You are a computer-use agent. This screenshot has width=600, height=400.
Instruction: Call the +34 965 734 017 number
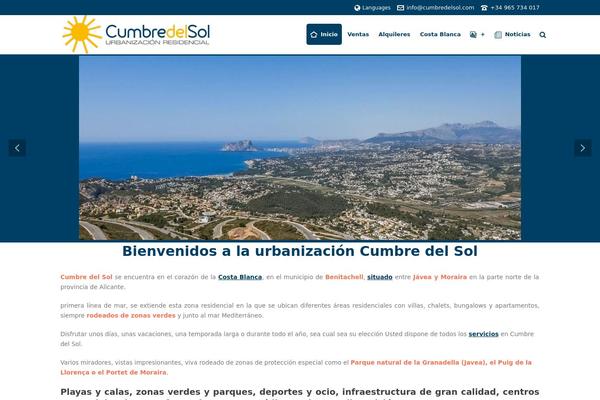(x=515, y=8)
